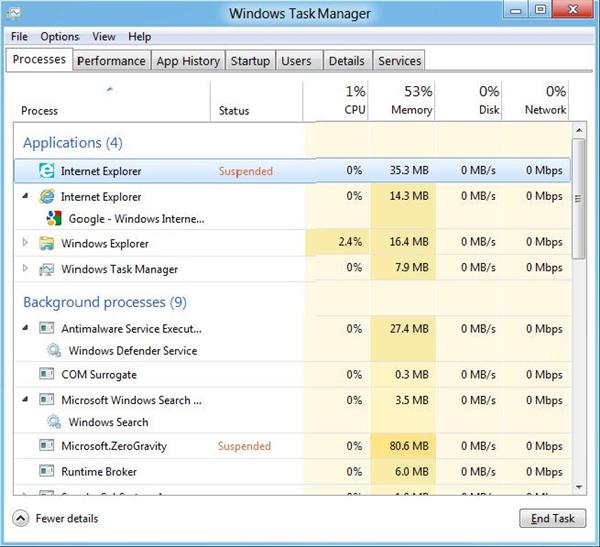Click the Windows Search gear icon
The height and width of the screenshot is (547, 600).
pyautogui.click(x=54, y=421)
